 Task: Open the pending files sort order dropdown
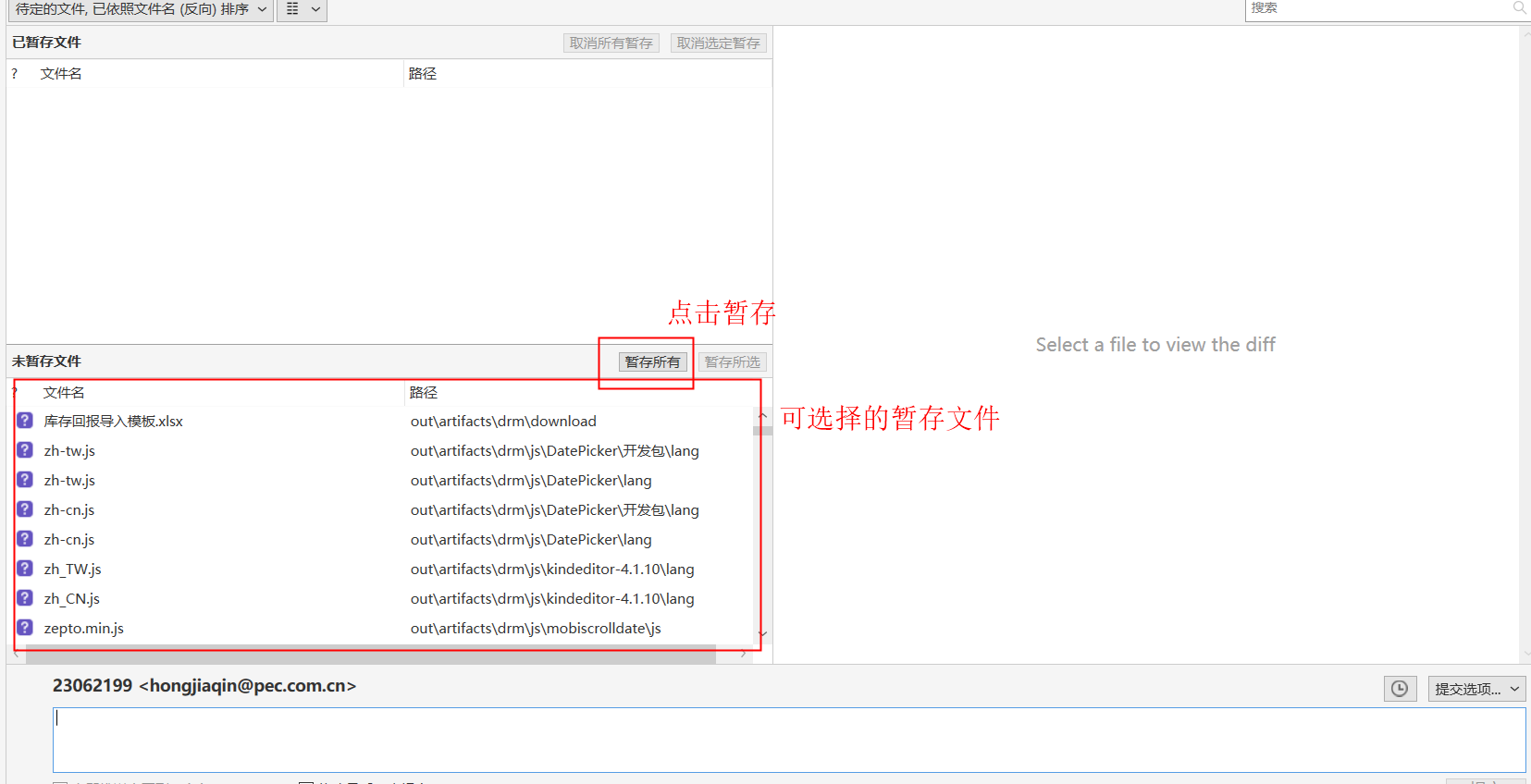coord(141,9)
